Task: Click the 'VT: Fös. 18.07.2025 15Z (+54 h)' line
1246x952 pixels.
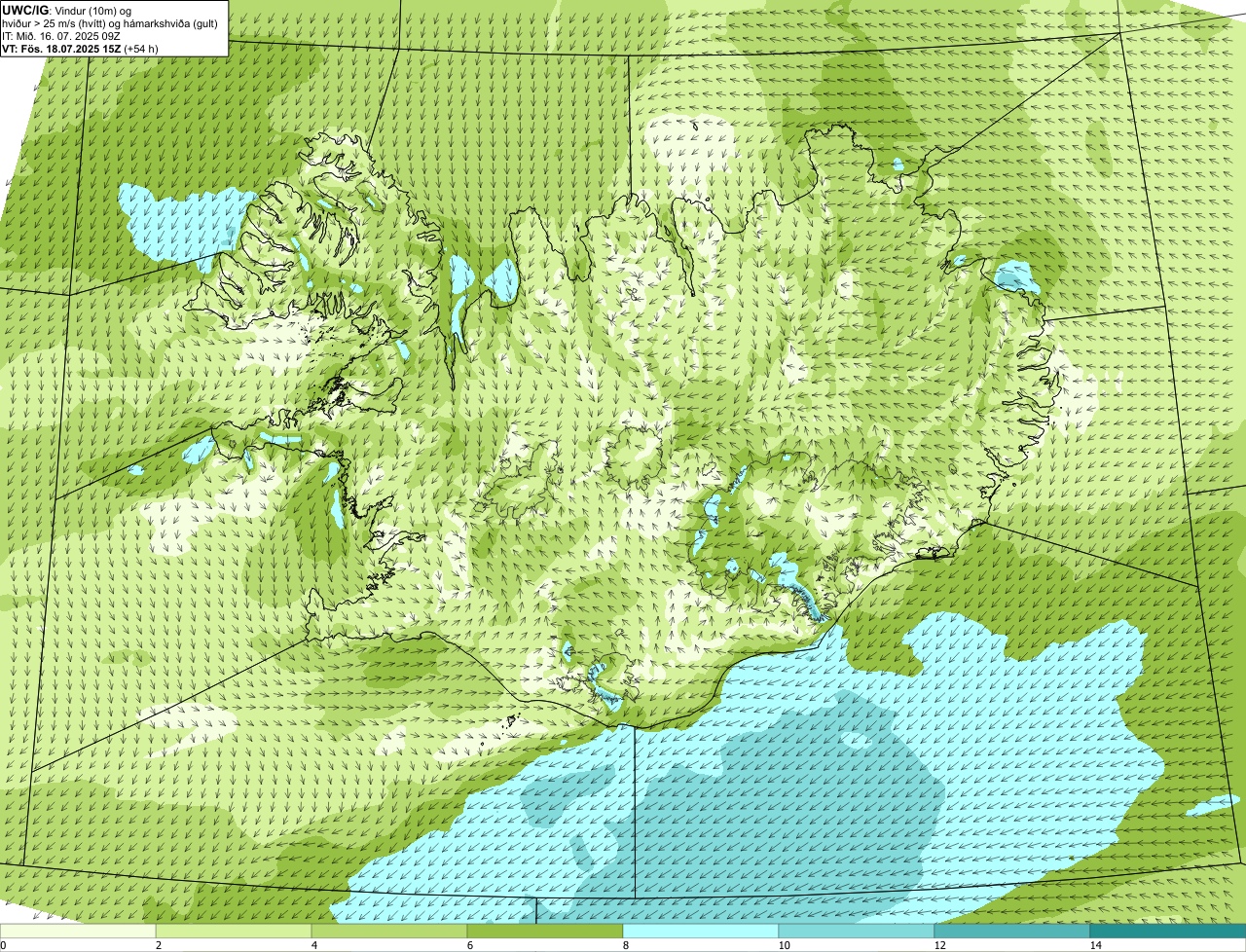Action: click(x=80, y=49)
